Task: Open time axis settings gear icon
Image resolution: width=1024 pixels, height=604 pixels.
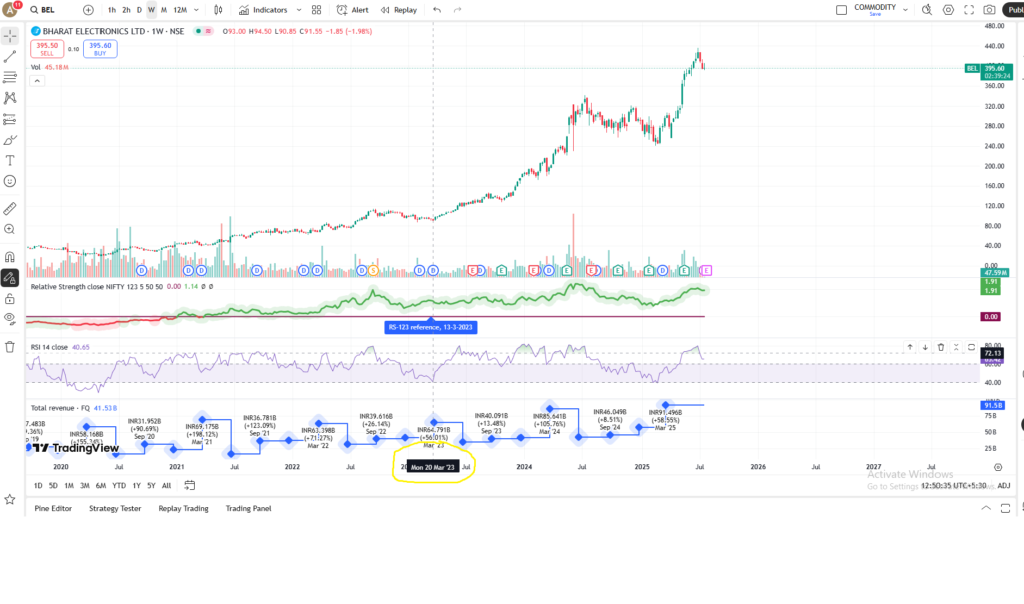Action: [998, 467]
